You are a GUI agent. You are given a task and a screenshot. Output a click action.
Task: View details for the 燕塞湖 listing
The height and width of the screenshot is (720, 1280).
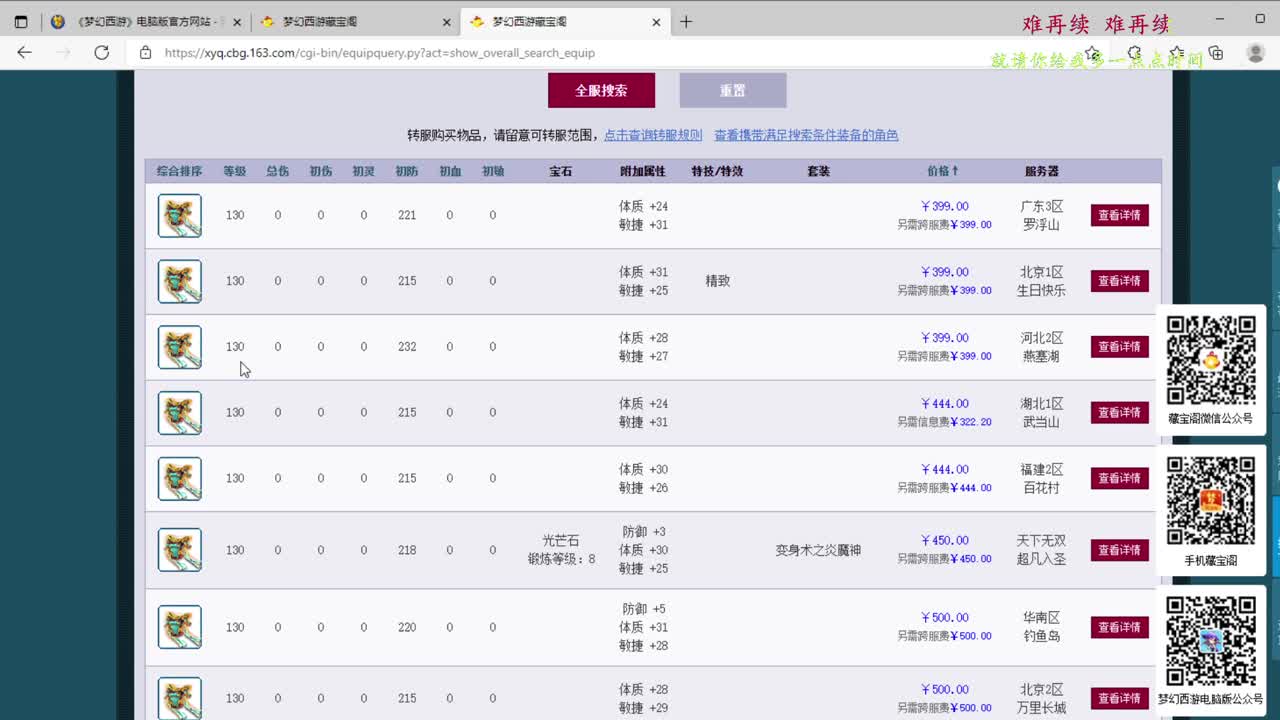click(x=1119, y=347)
